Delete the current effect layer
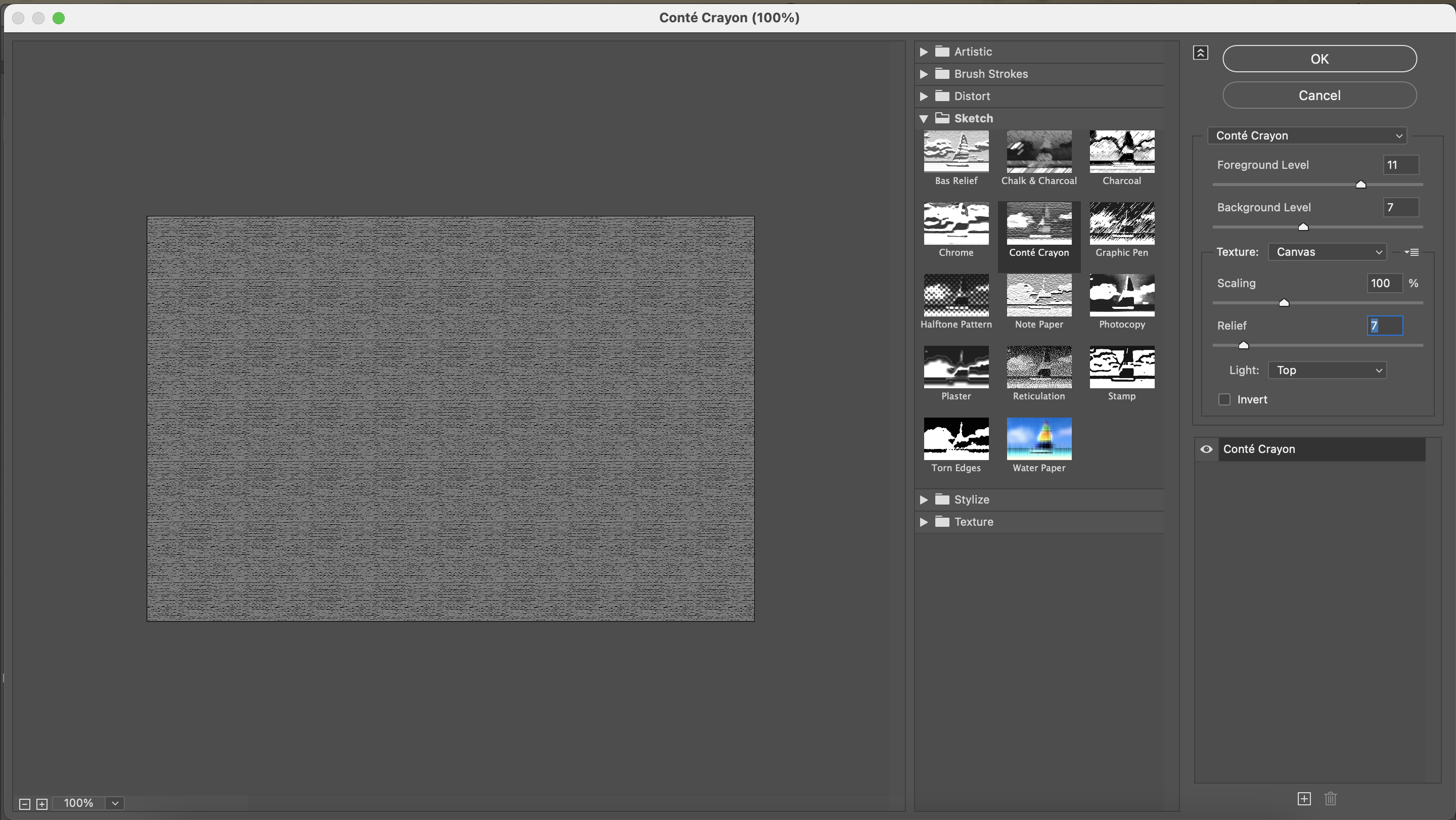The height and width of the screenshot is (820, 1456). click(1331, 799)
